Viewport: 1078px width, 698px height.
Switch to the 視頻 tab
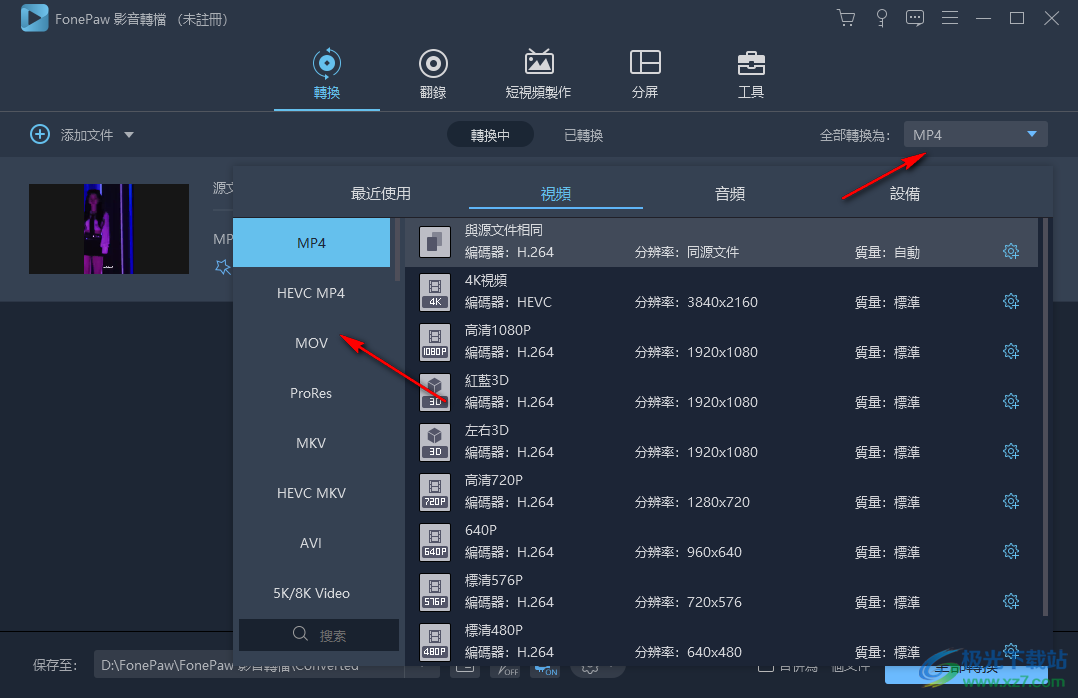tap(556, 194)
